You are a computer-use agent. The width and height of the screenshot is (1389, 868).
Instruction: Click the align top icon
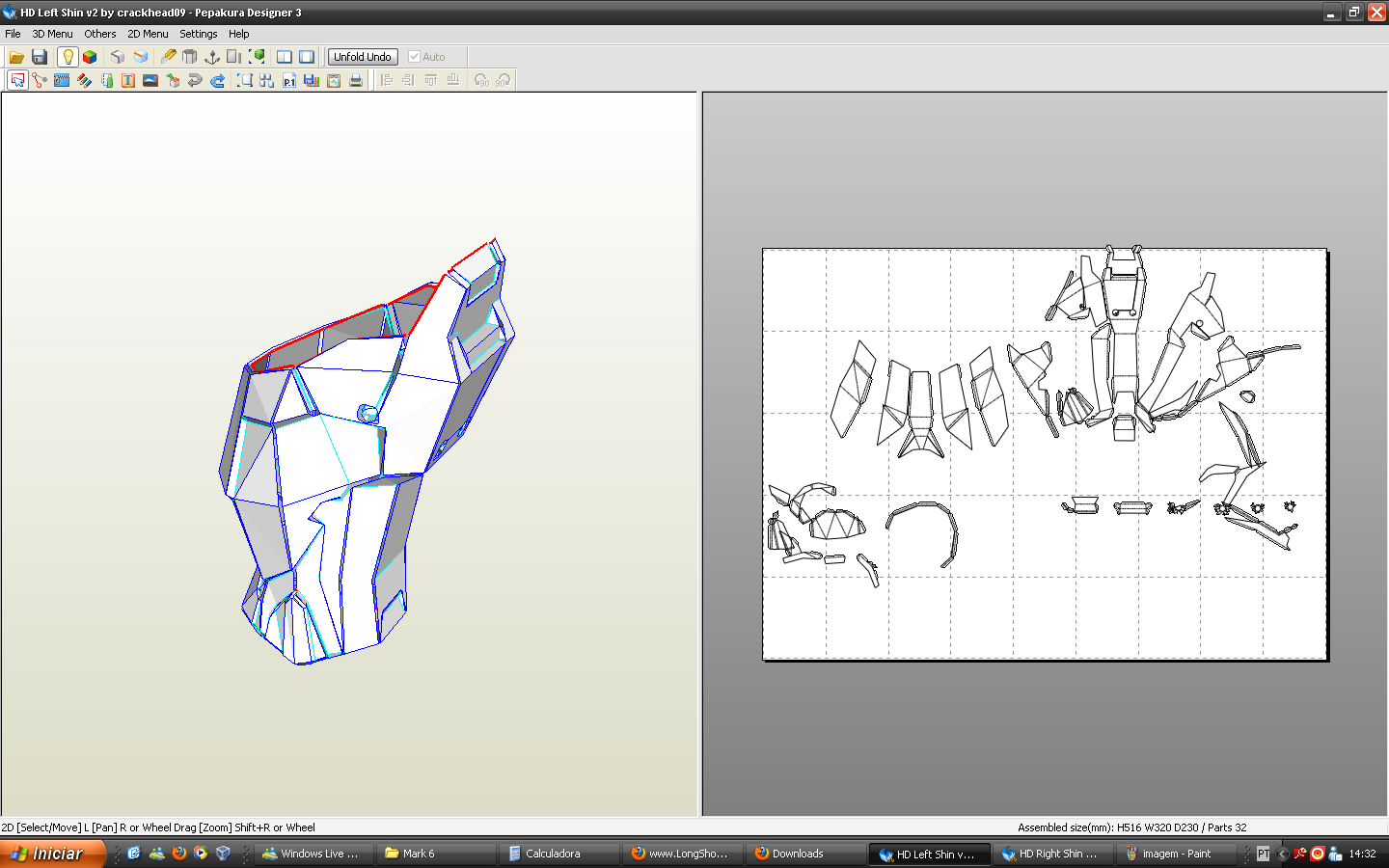[430, 80]
